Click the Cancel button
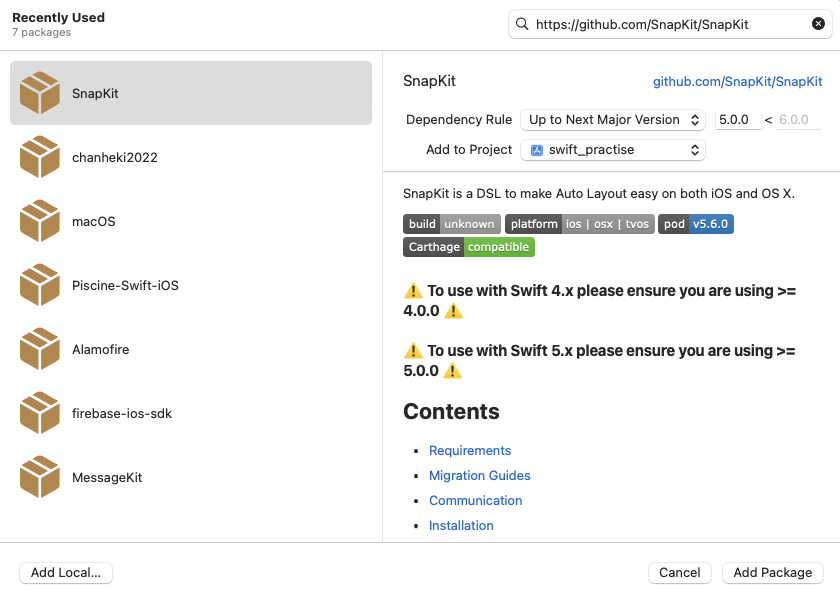Viewport: 840px width, 595px height. point(679,573)
